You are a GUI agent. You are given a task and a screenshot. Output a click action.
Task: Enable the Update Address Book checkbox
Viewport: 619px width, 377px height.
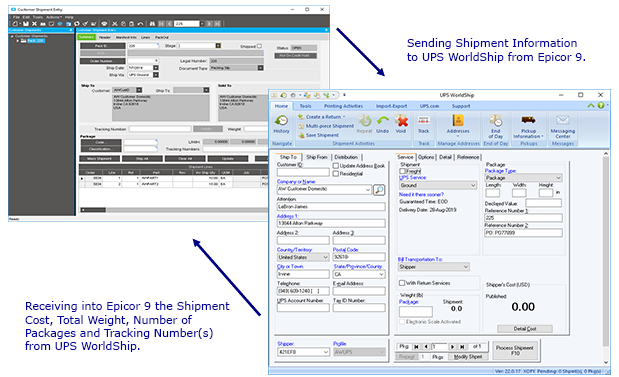pyautogui.click(x=336, y=166)
